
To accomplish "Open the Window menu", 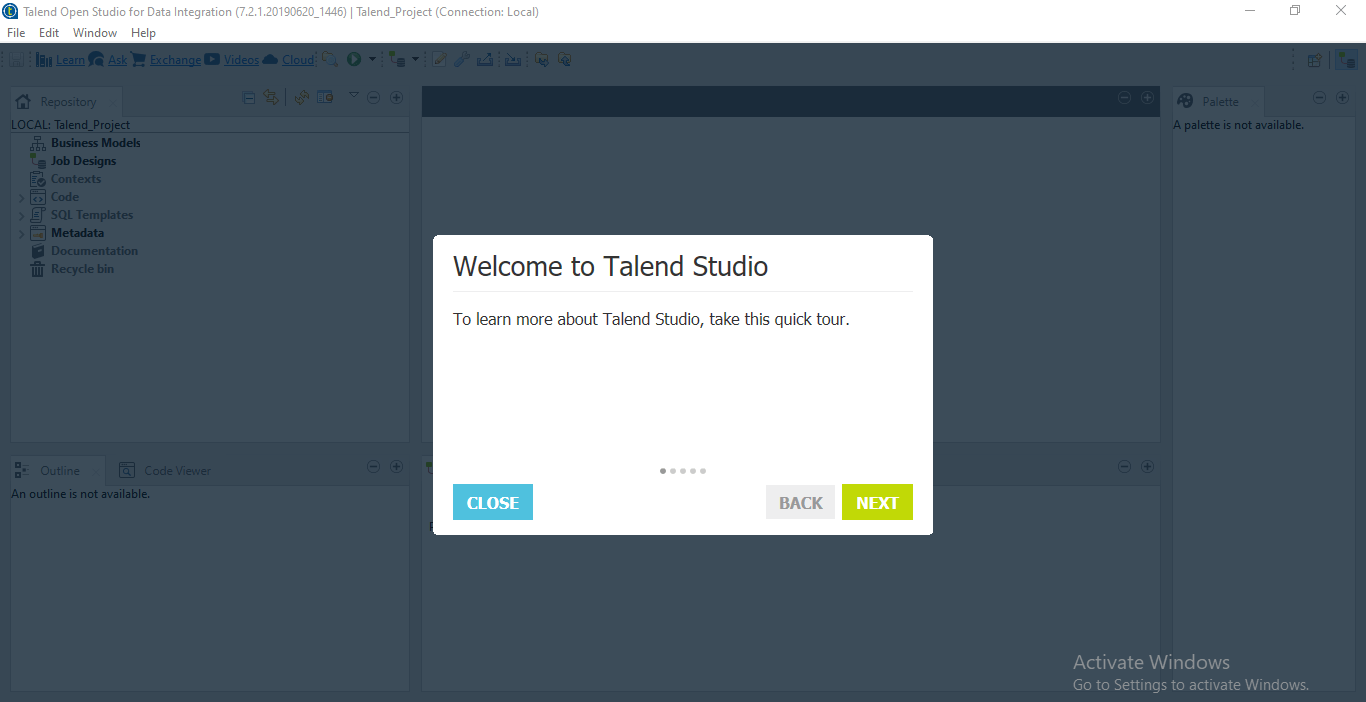I will coord(95,32).
